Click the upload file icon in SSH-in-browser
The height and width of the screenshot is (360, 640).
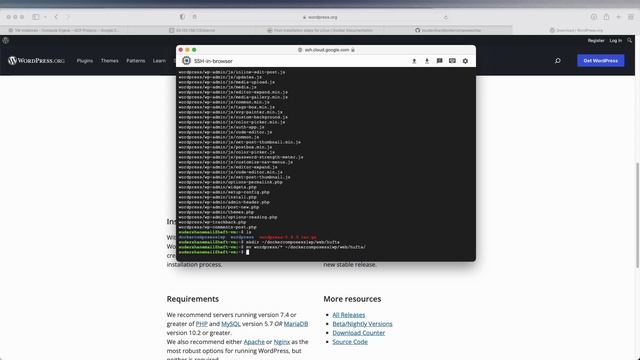pos(414,61)
